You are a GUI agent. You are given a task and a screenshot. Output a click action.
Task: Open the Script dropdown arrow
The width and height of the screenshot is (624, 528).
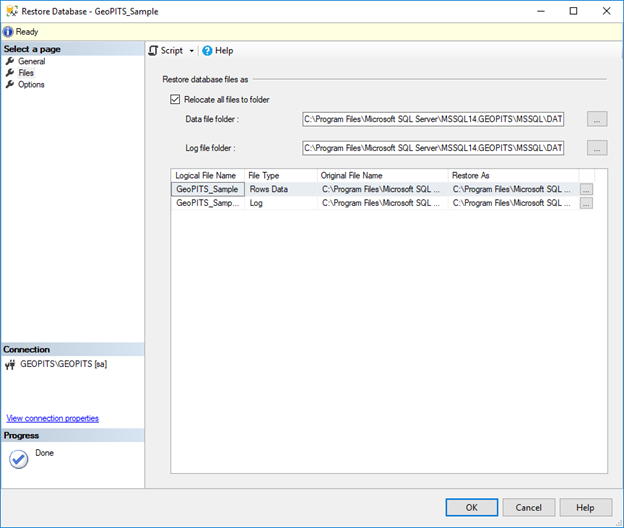click(x=191, y=51)
